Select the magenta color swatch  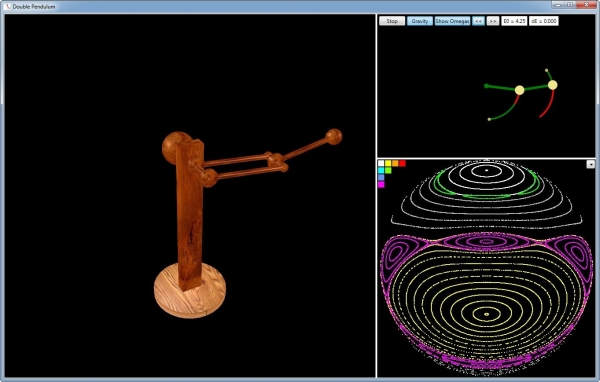pos(381,184)
